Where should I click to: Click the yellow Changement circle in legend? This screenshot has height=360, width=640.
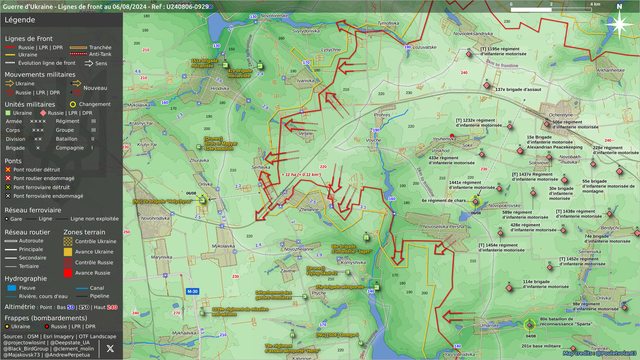[73, 104]
